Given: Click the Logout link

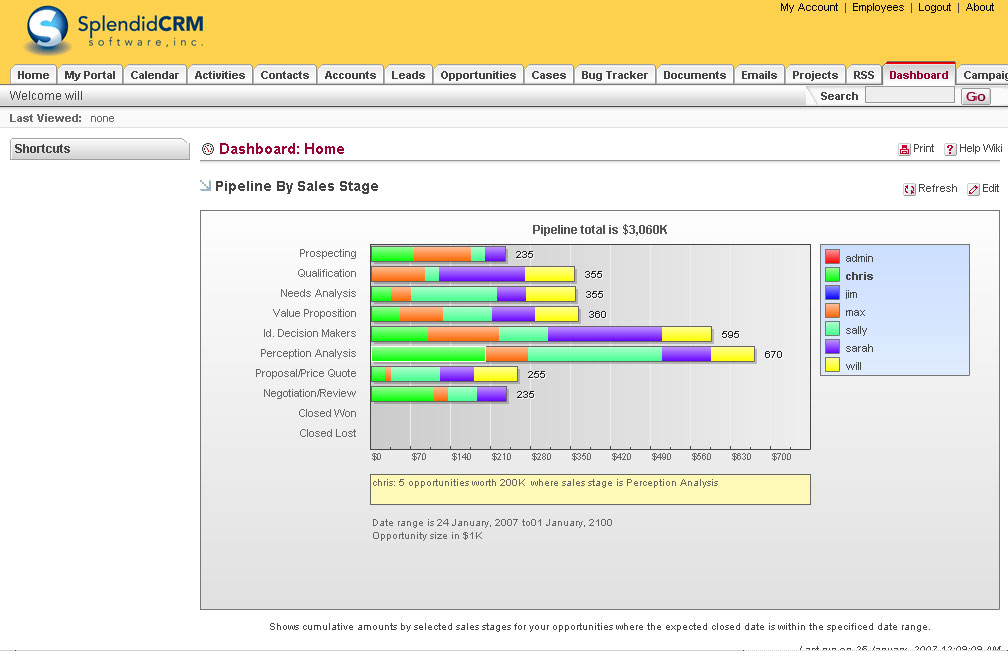Looking at the screenshot, I should (x=934, y=8).
